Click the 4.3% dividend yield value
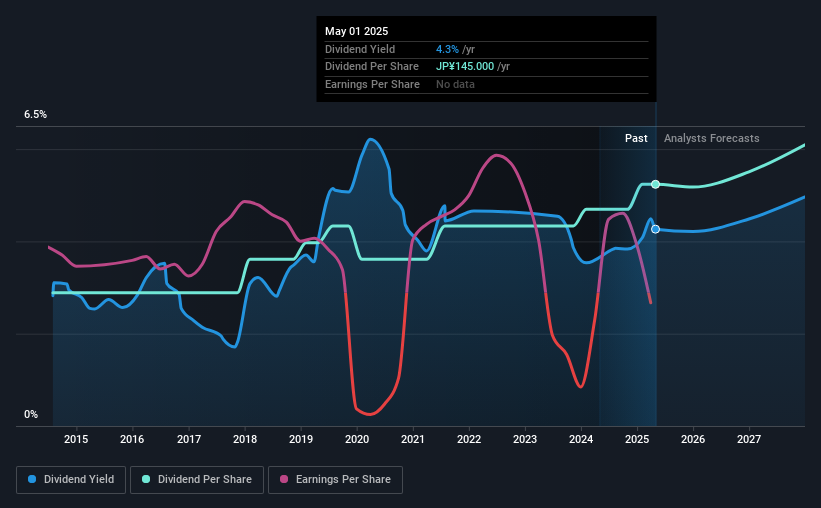821x508 pixels. (447, 49)
